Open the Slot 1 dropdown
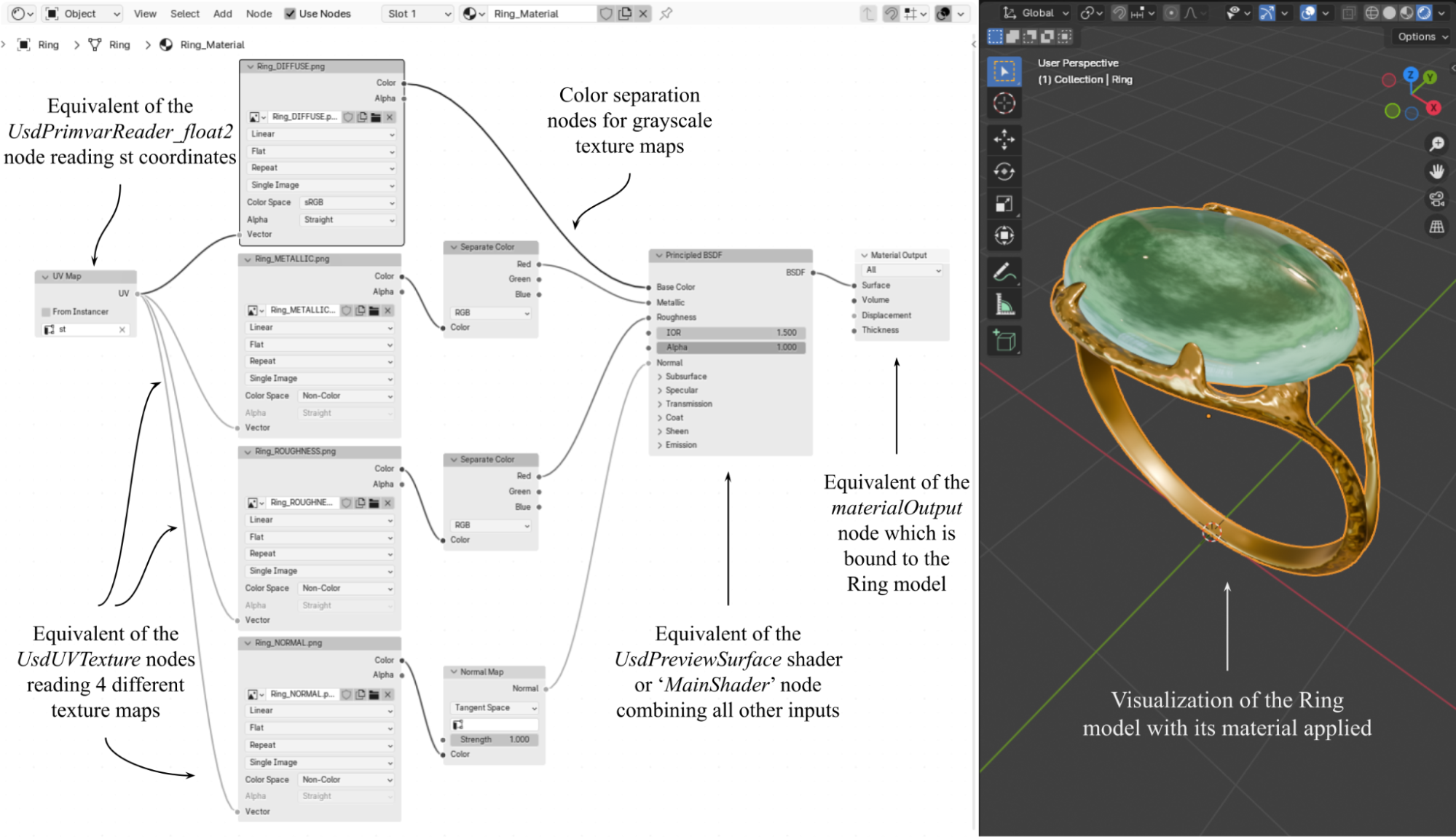The height and width of the screenshot is (837, 1456). click(417, 12)
